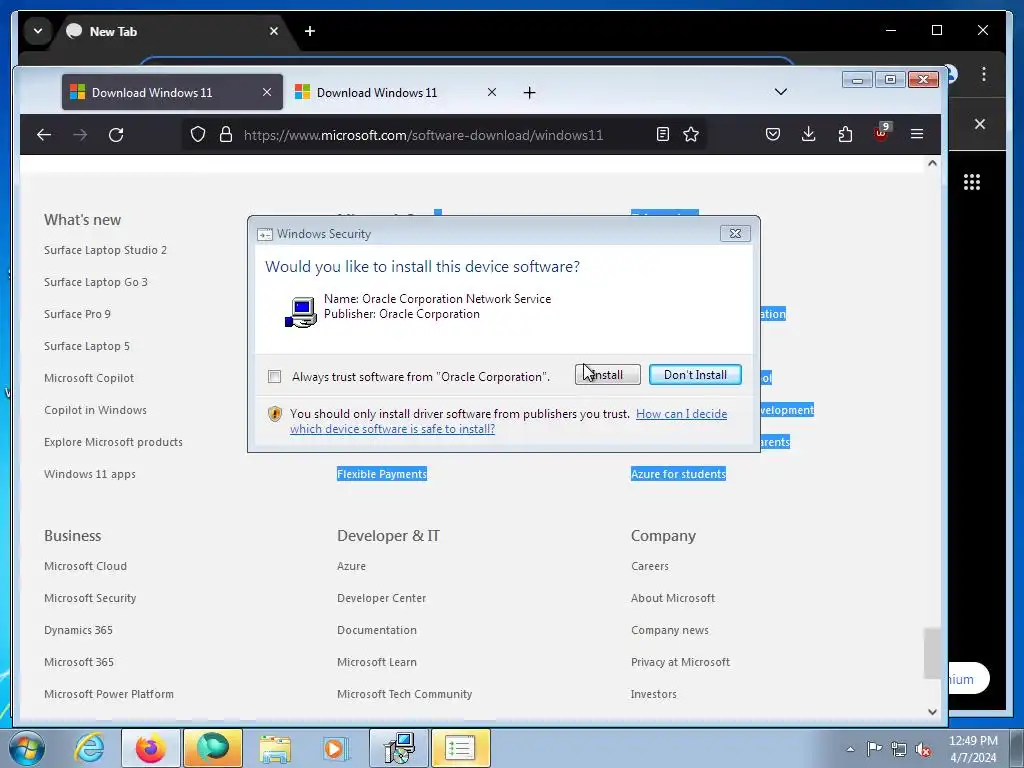Open the Firefox hamburger menu
The height and width of the screenshot is (768, 1024).
[x=917, y=135]
